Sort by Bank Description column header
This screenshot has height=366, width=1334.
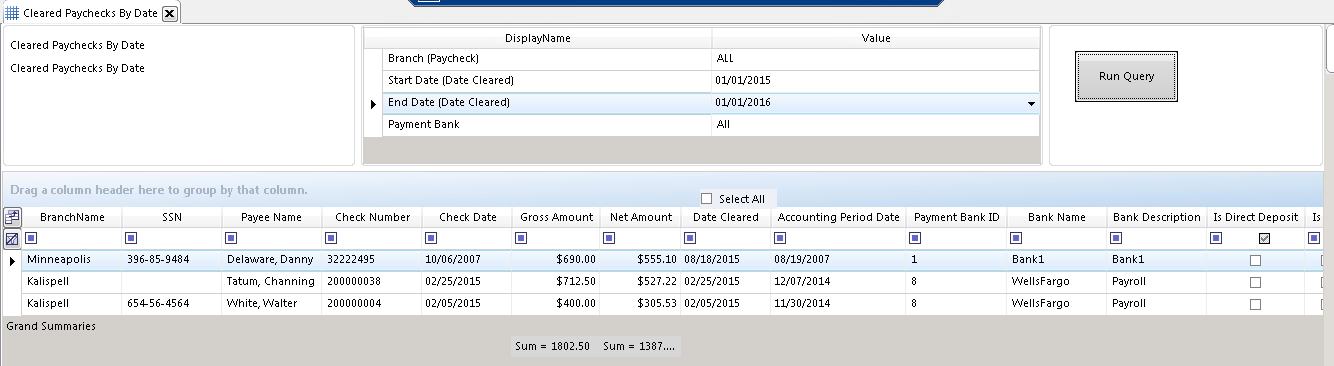(x=1156, y=217)
